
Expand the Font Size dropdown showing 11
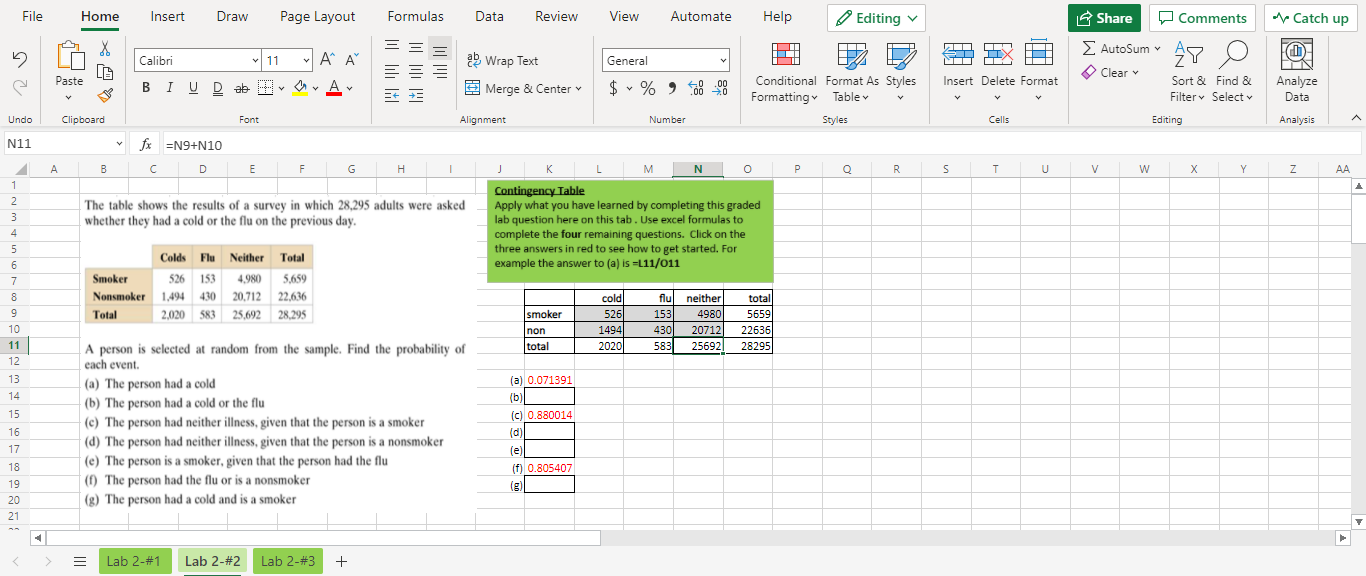pyautogui.click(x=304, y=60)
